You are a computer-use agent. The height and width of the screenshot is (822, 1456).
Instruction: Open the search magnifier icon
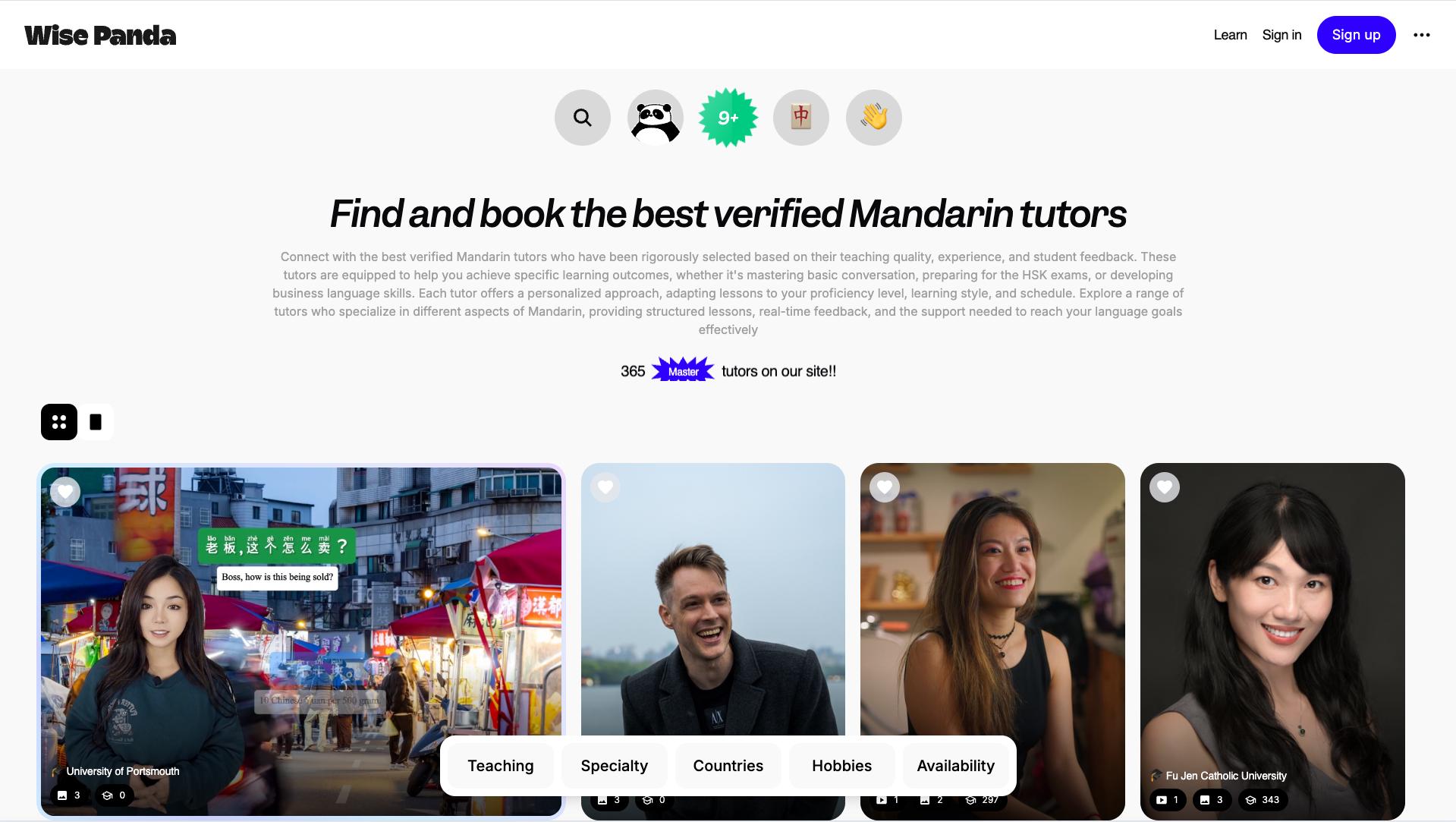click(x=582, y=118)
